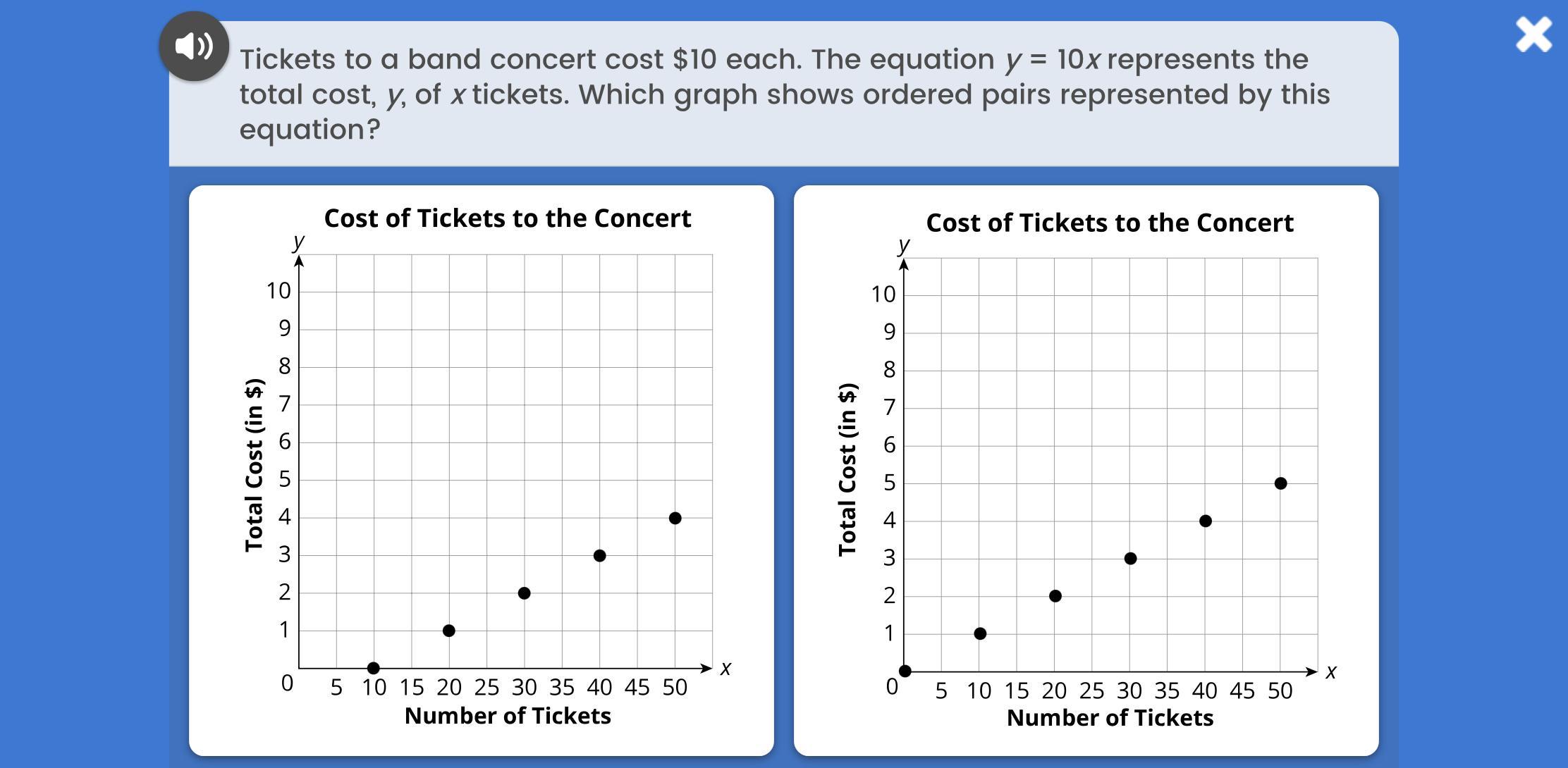Click the point at 10 tickets, right graph

click(980, 633)
